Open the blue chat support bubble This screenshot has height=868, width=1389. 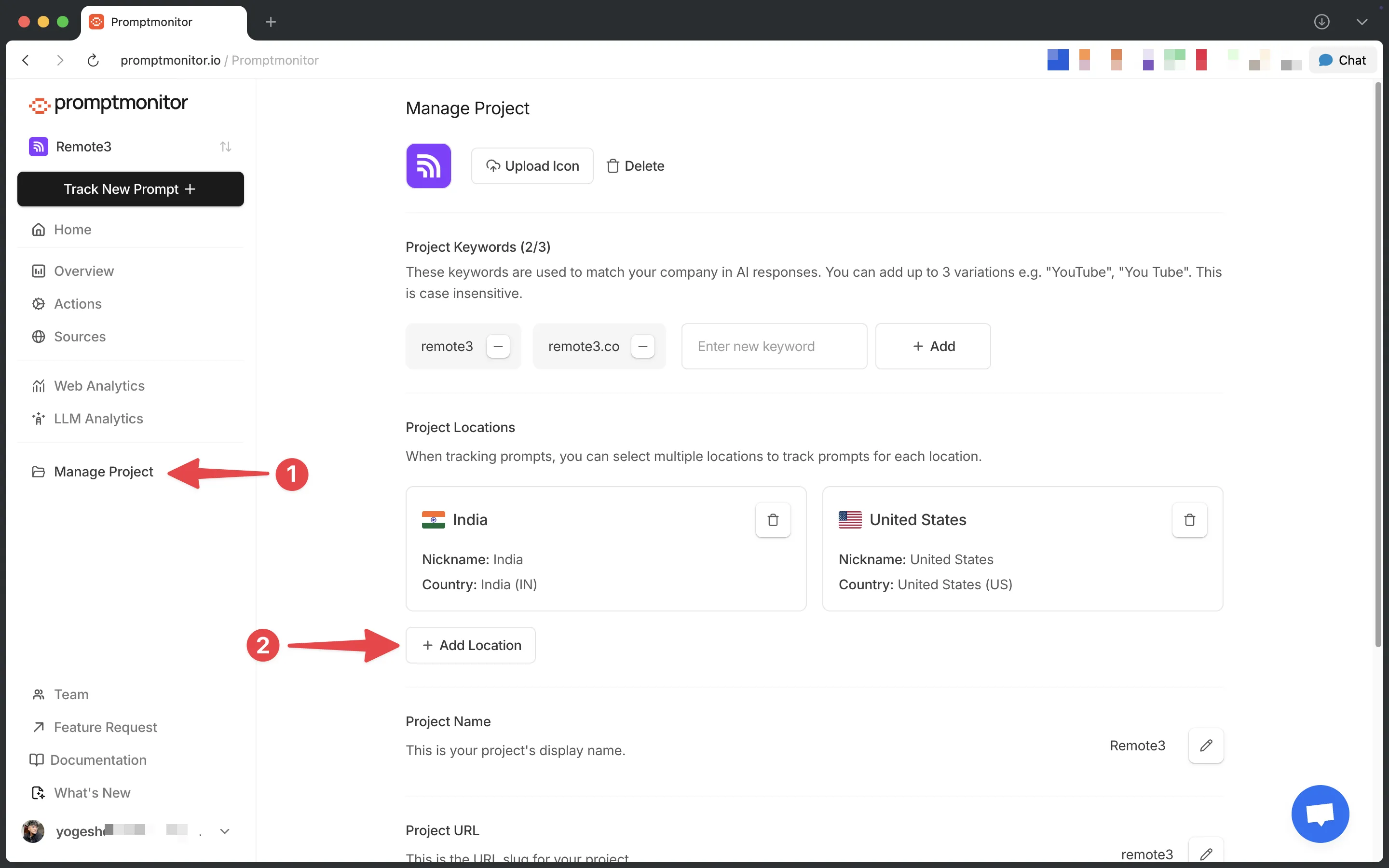(x=1320, y=814)
